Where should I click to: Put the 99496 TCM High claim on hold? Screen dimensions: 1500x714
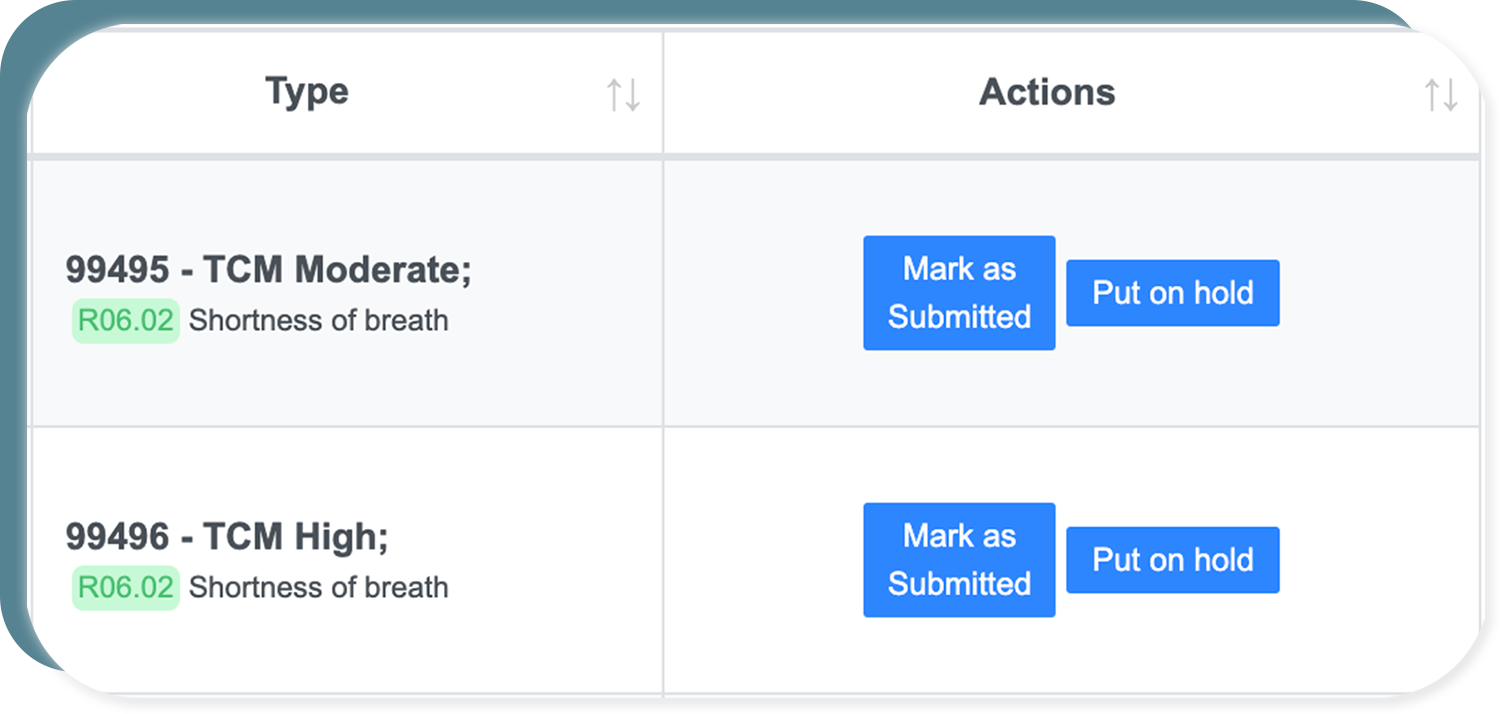(x=1172, y=560)
